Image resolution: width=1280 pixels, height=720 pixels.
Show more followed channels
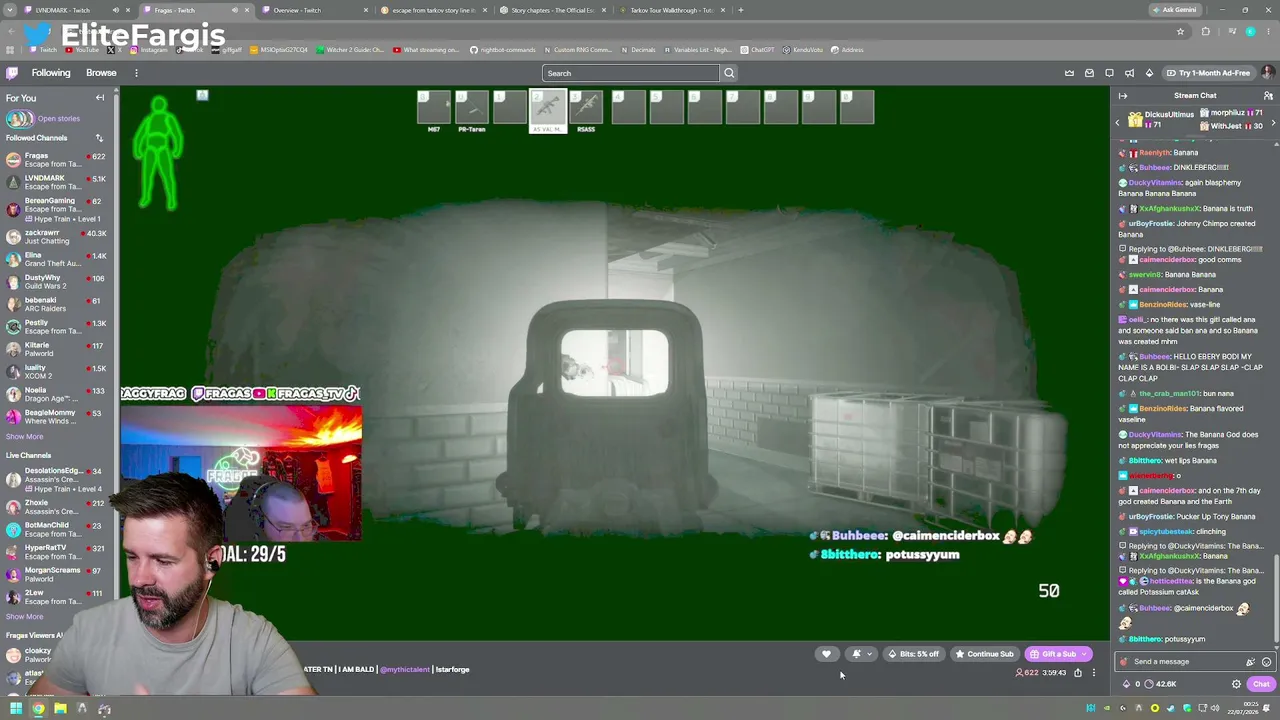tap(24, 437)
